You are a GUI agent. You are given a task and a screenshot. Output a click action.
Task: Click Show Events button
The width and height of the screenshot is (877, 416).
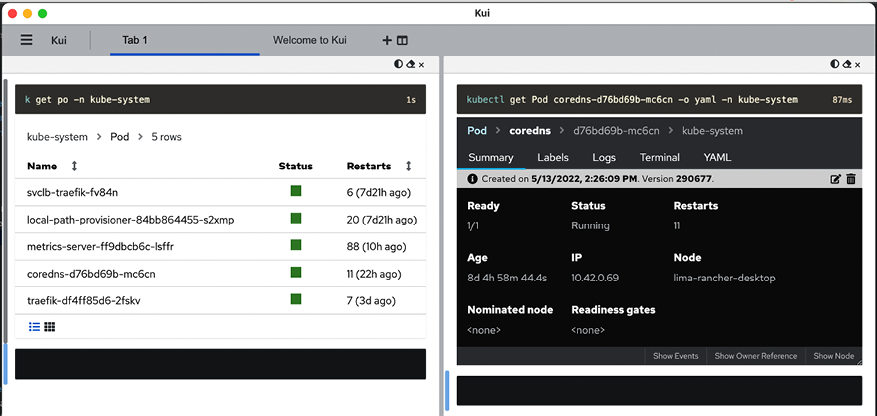(676, 356)
